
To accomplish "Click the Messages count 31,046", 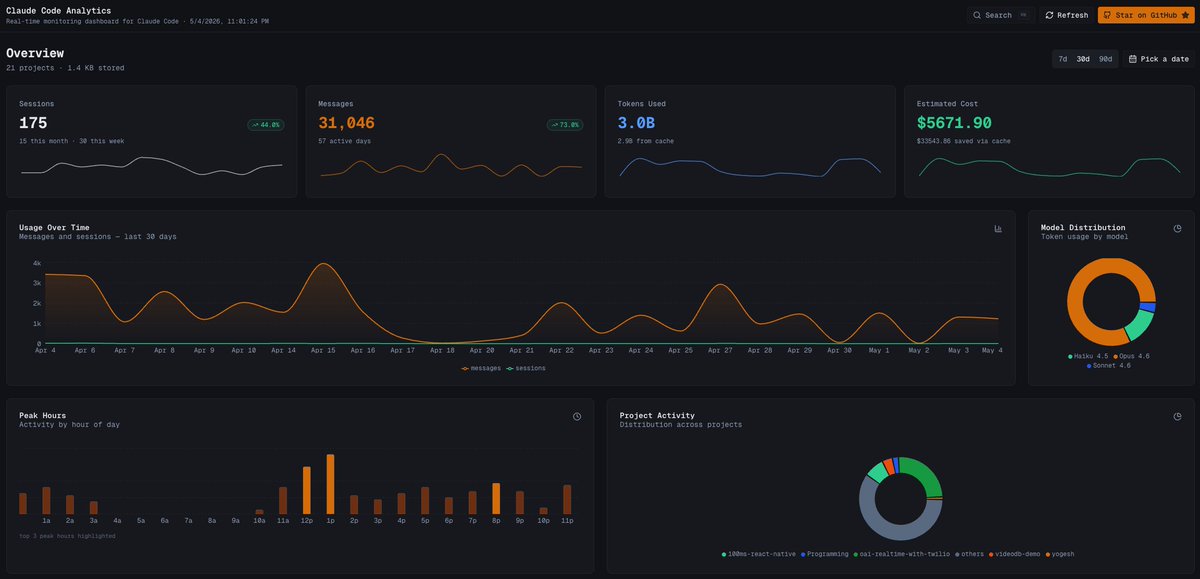I will pyautogui.click(x=346, y=123).
